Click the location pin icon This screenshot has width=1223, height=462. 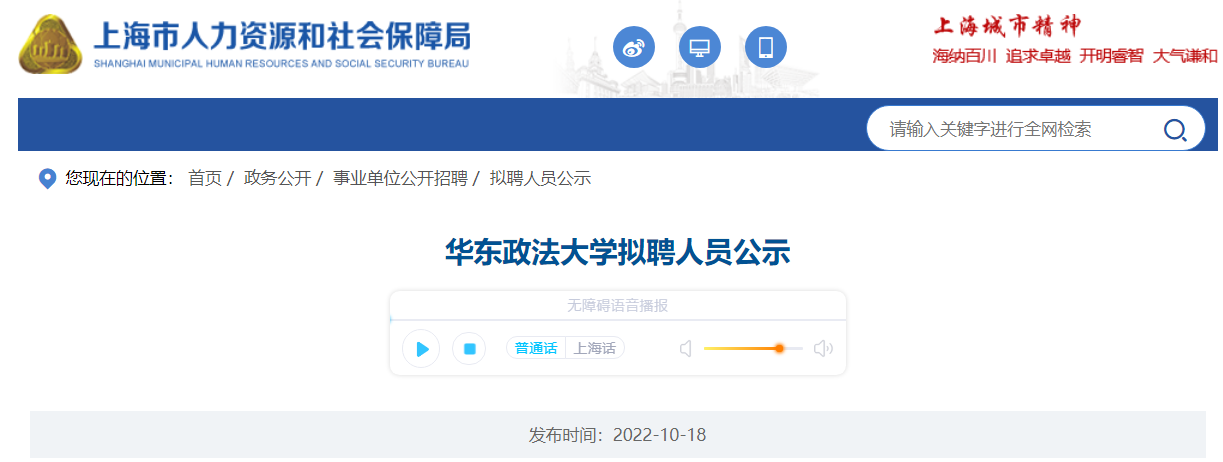click(x=47, y=179)
